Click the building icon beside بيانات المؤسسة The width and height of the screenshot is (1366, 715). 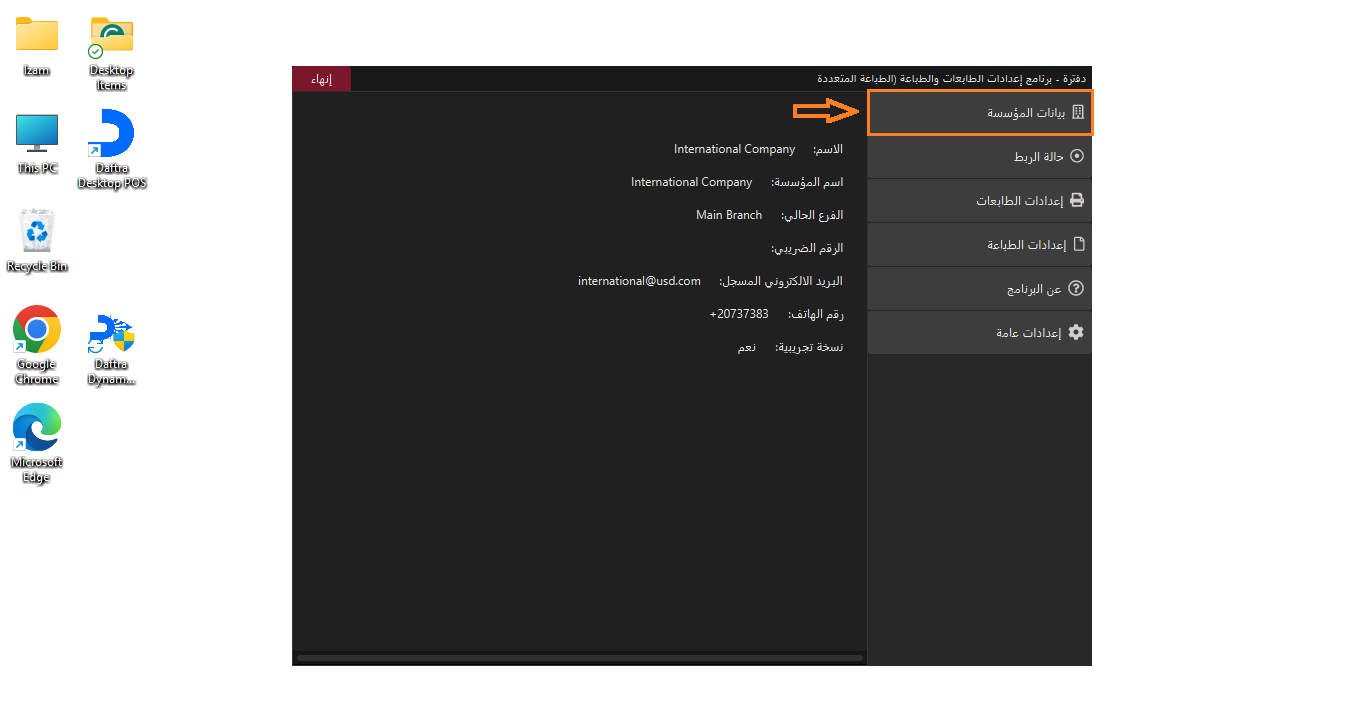point(1077,113)
